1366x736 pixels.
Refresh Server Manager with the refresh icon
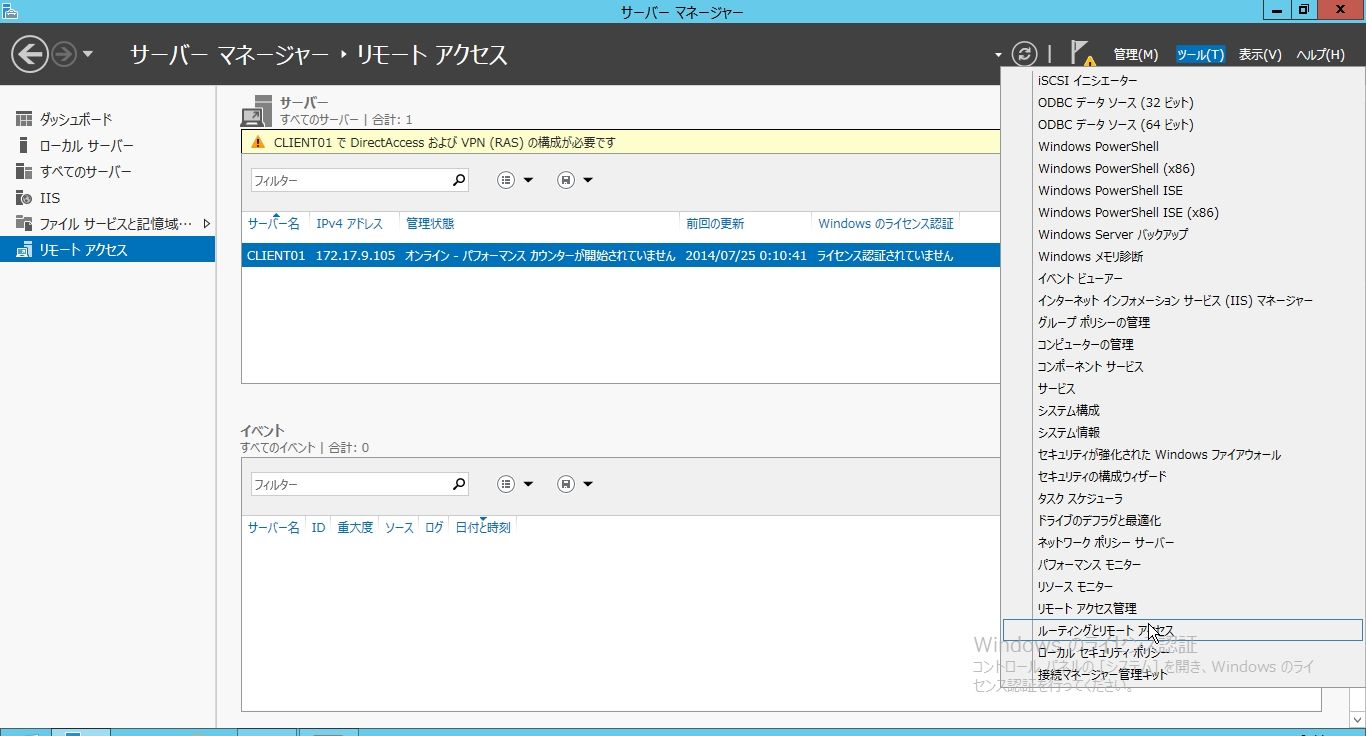pyautogui.click(x=1024, y=54)
